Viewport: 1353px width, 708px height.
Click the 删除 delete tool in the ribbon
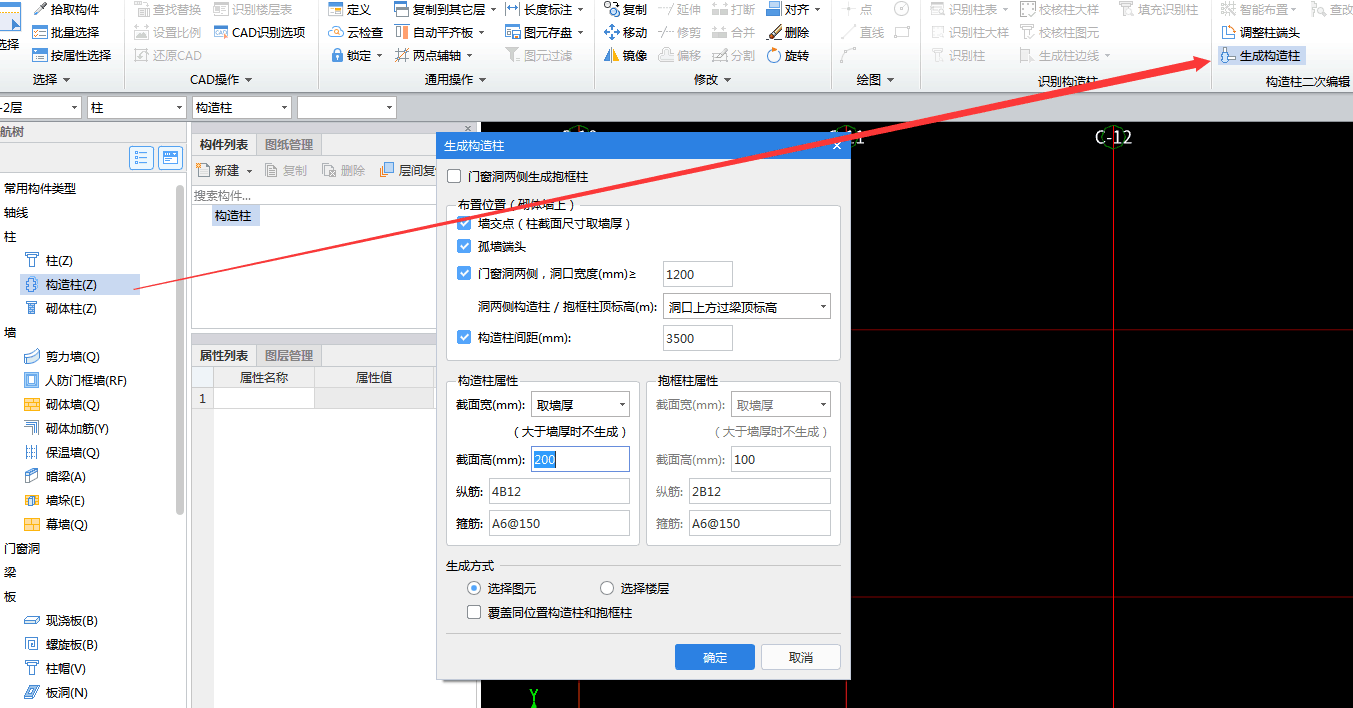pyautogui.click(x=788, y=32)
